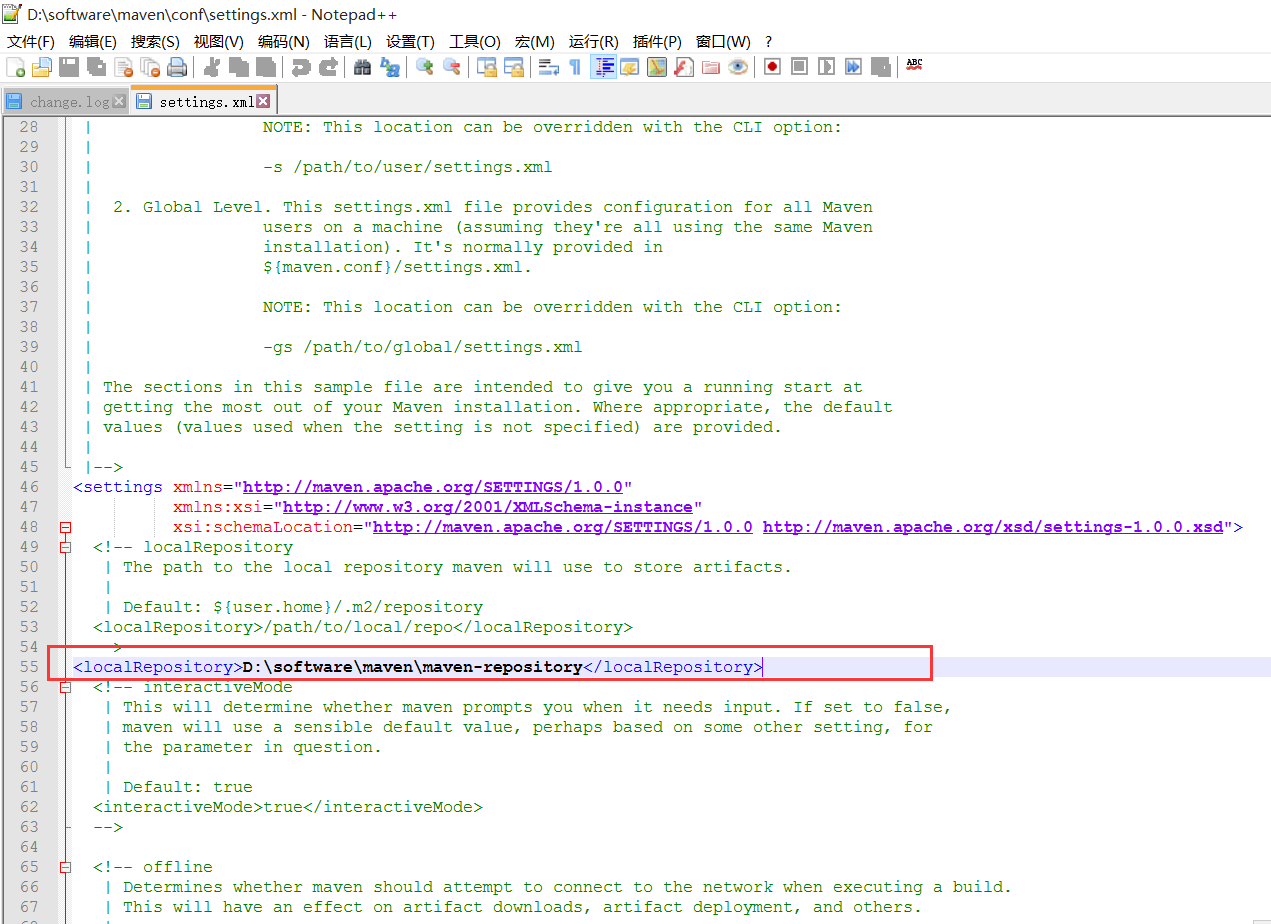Click the Redo arrow icon
Viewport: 1271px width, 924px height.
pyautogui.click(x=327, y=67)
